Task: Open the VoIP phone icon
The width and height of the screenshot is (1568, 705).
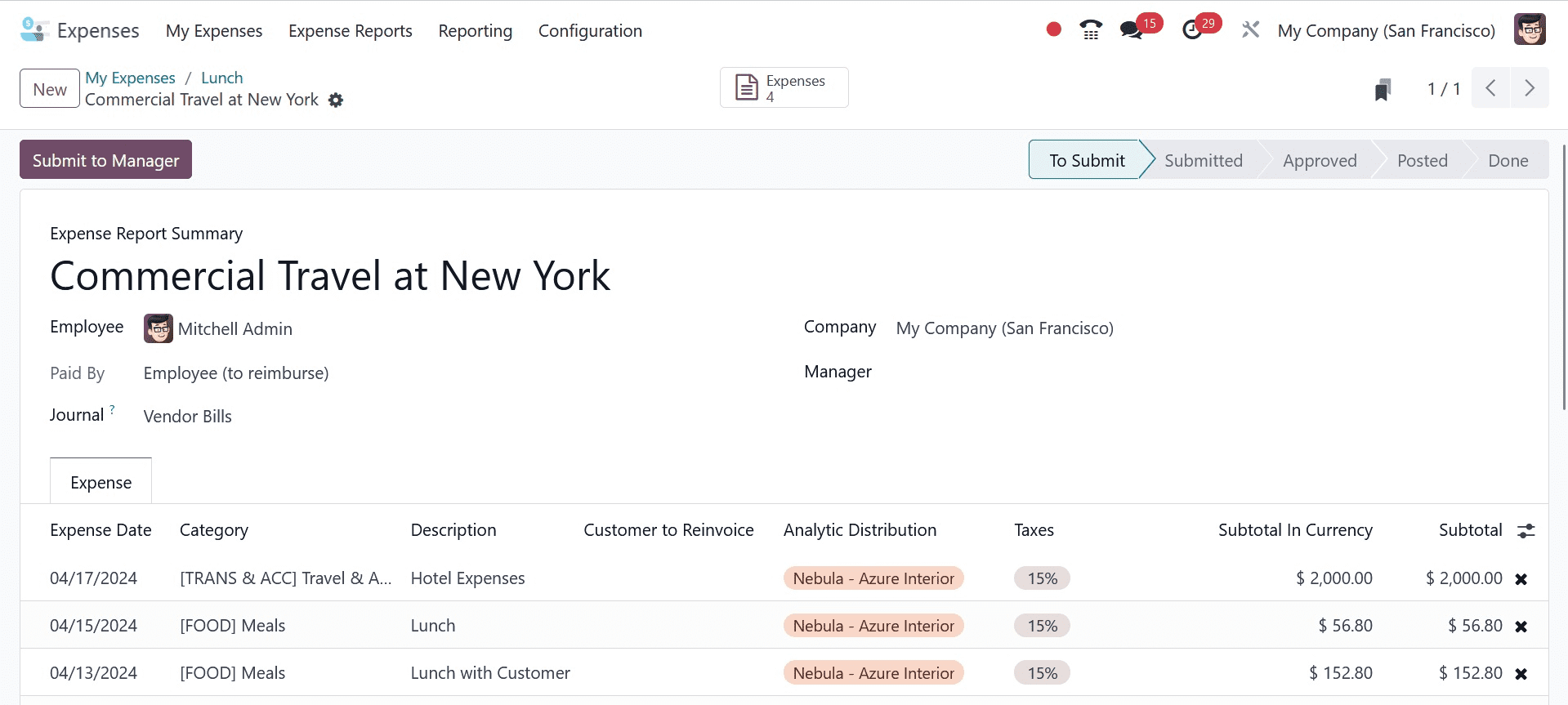Action: [1091, 30]
